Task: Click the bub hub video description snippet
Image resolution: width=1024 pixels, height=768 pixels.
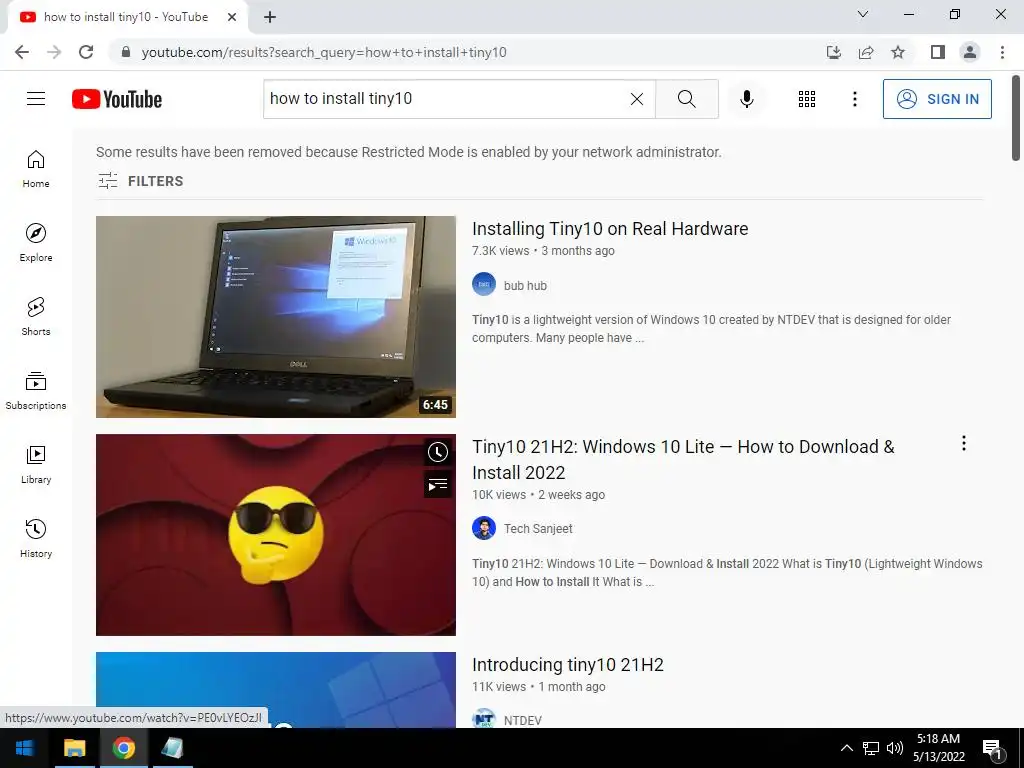Action: (x=711, y=328)
